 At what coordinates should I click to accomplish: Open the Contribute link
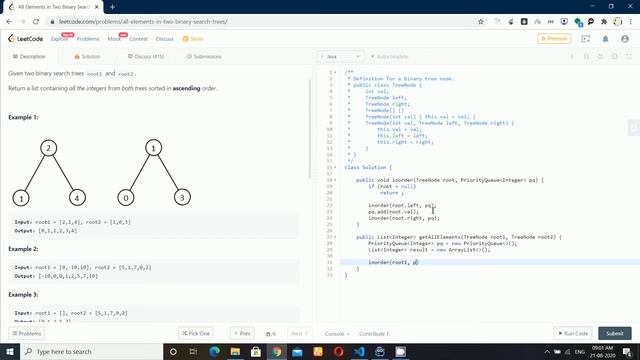pos(373,333)
